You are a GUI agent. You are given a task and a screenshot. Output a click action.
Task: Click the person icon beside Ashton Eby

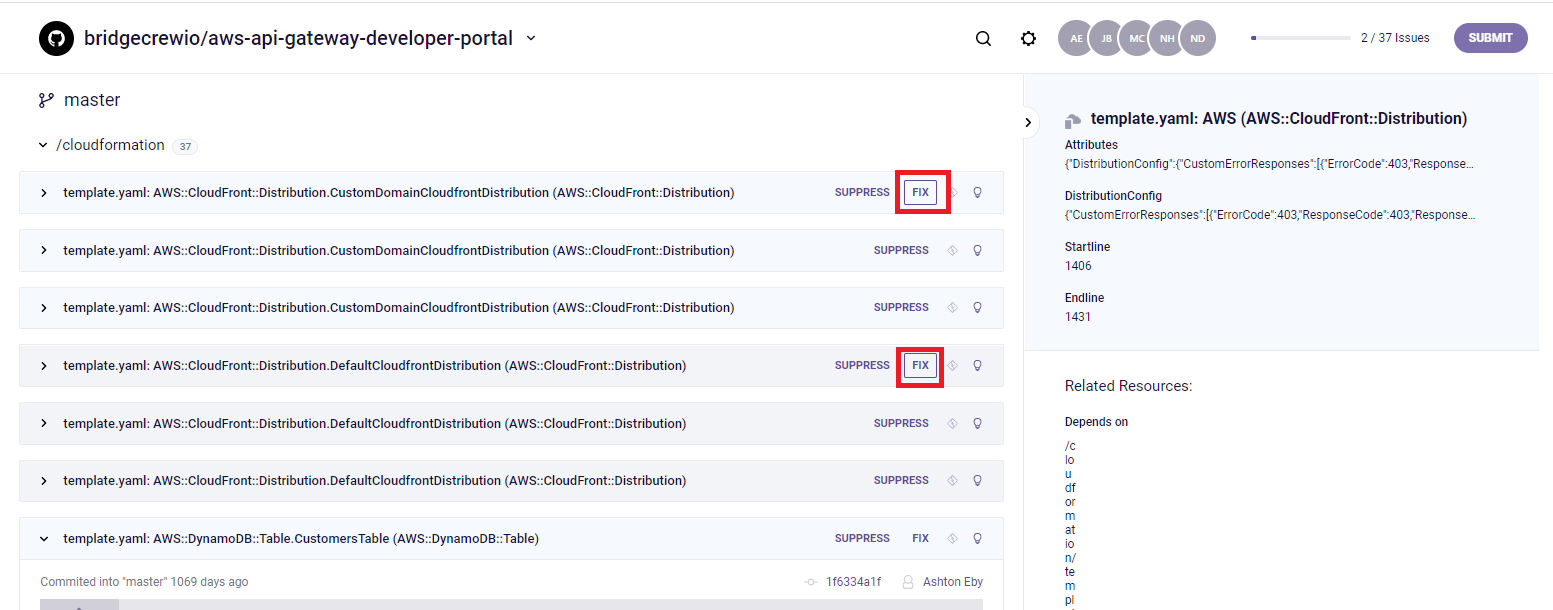(x=908, y=582)
